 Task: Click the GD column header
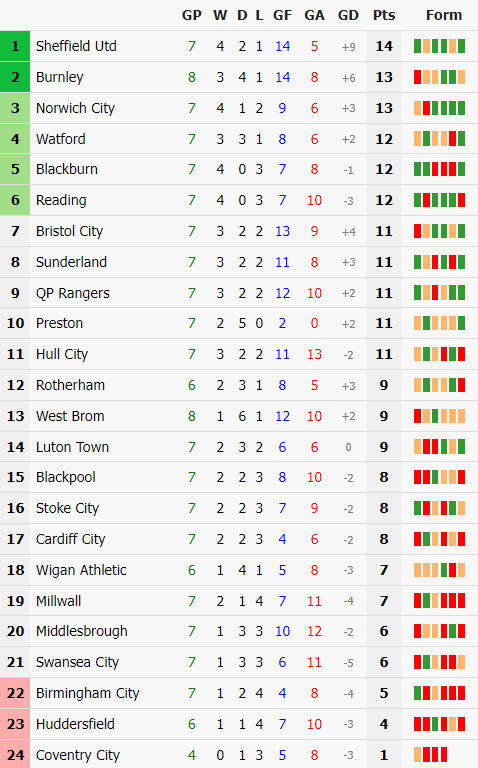(348, 15)
